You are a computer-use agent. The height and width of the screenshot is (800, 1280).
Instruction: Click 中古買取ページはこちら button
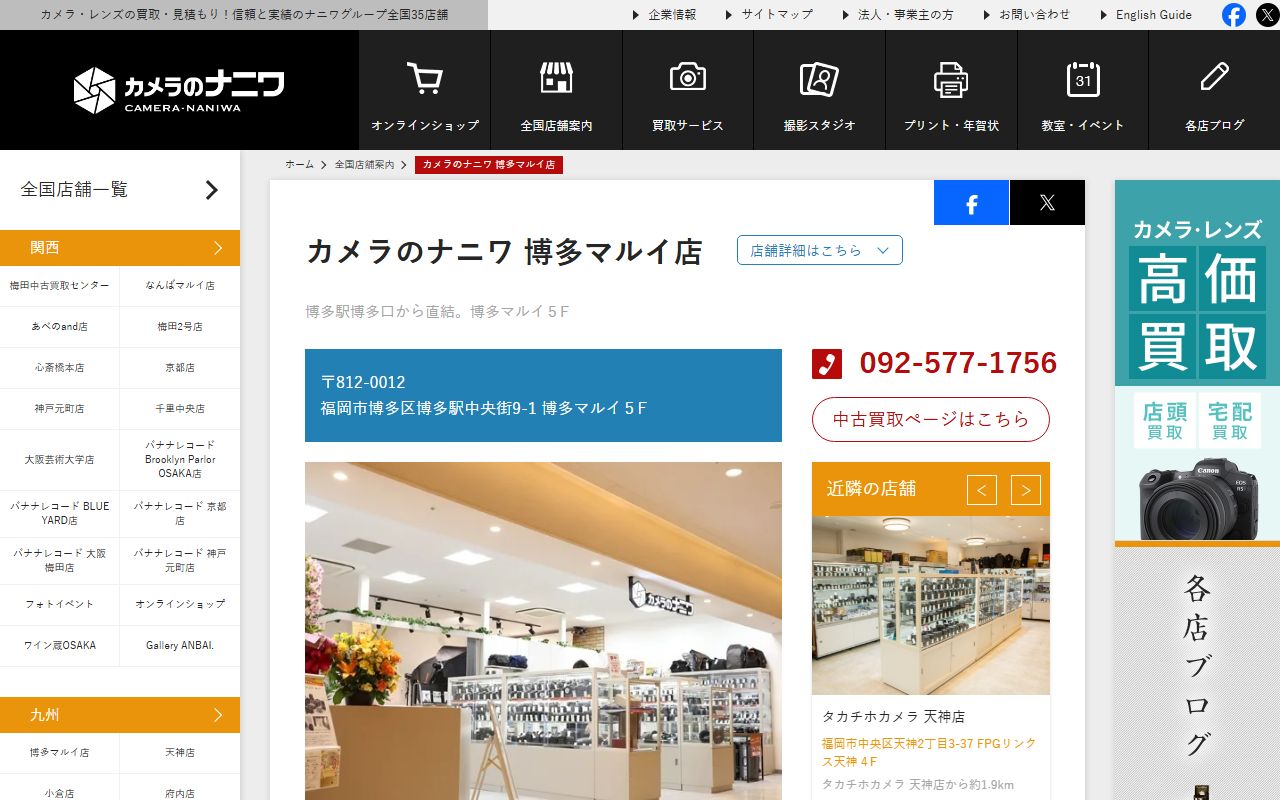coord(931,419)
